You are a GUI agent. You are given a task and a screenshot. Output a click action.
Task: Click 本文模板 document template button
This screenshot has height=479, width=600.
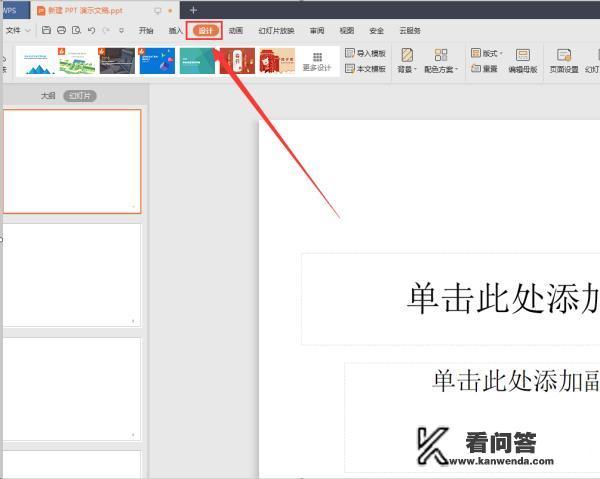coord(365,69)
